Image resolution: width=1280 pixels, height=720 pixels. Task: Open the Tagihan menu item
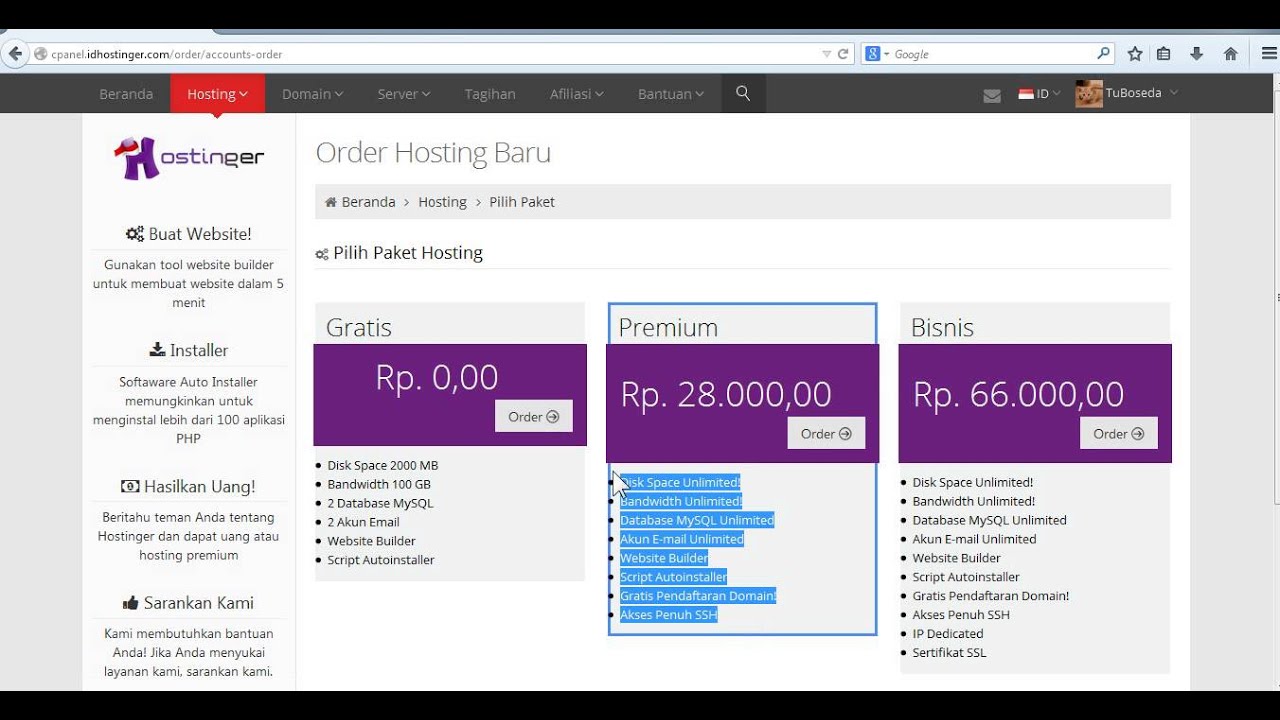(x=490, y=94)
